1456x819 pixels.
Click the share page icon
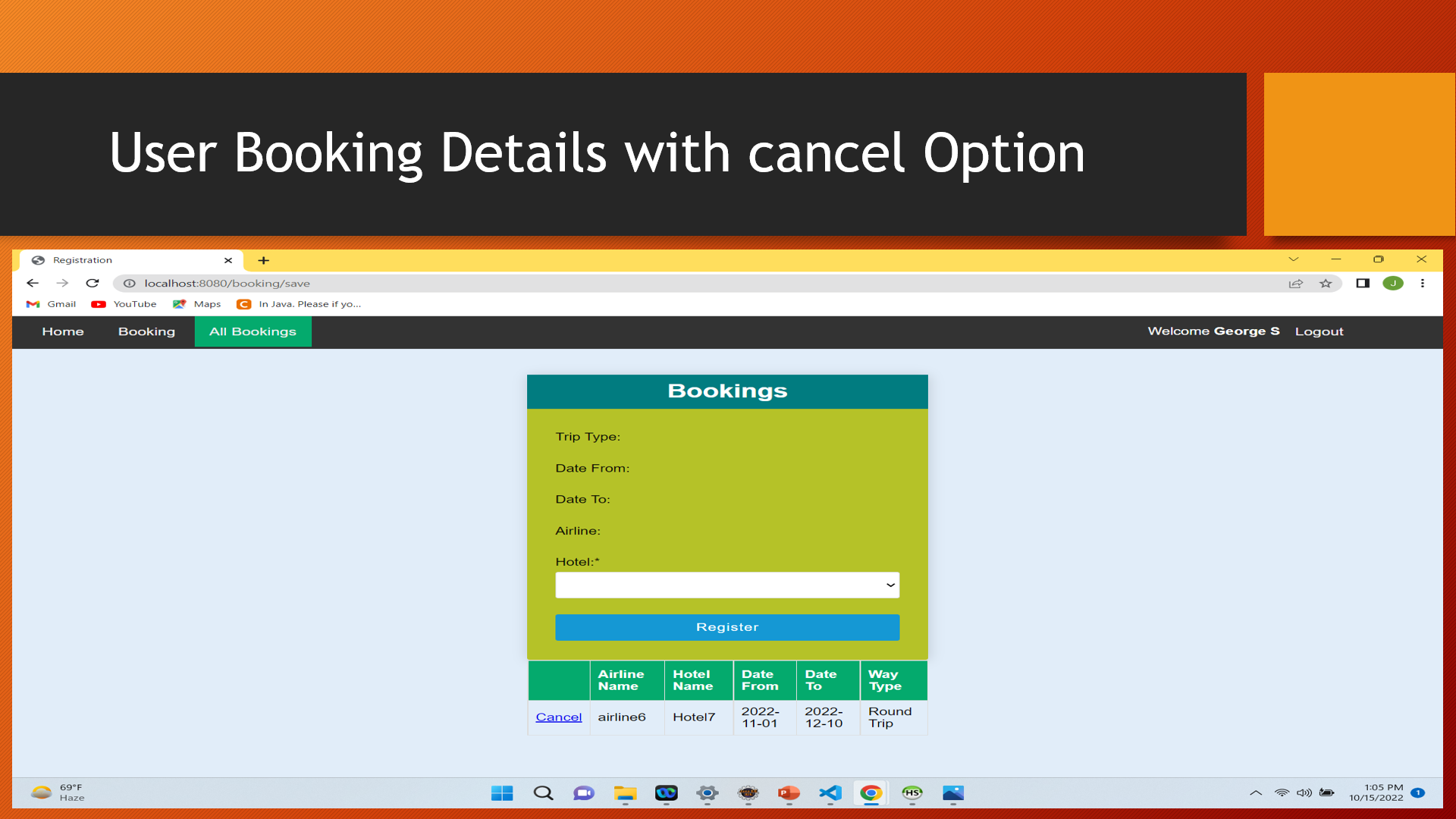click(x=1295, y=284)
